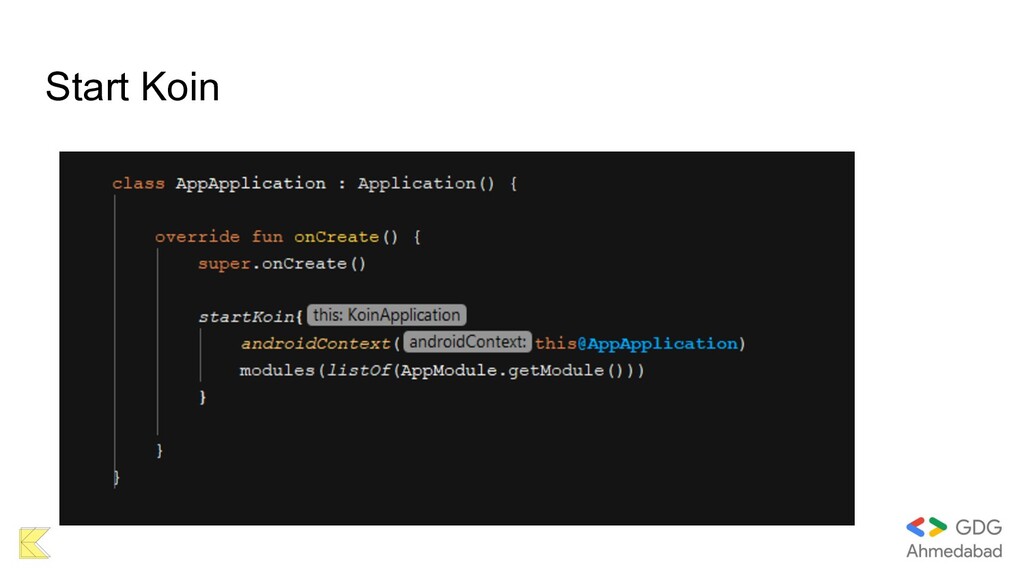Click the Application() superclass reference
This screenshot has width=1024, height=576.
pyautogui.click(x=426, y=184)
